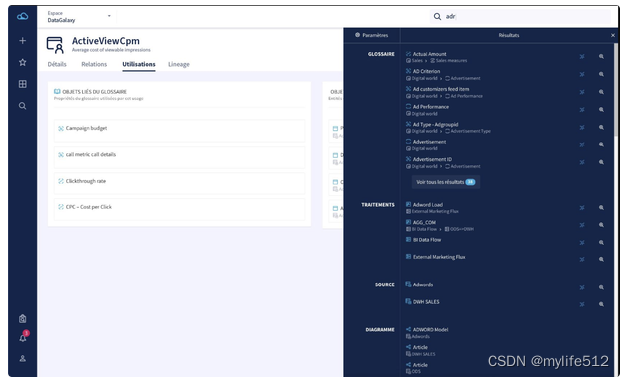
Task: Open the Article diagram under DWH SALES
Action: (x=420, y=347)
